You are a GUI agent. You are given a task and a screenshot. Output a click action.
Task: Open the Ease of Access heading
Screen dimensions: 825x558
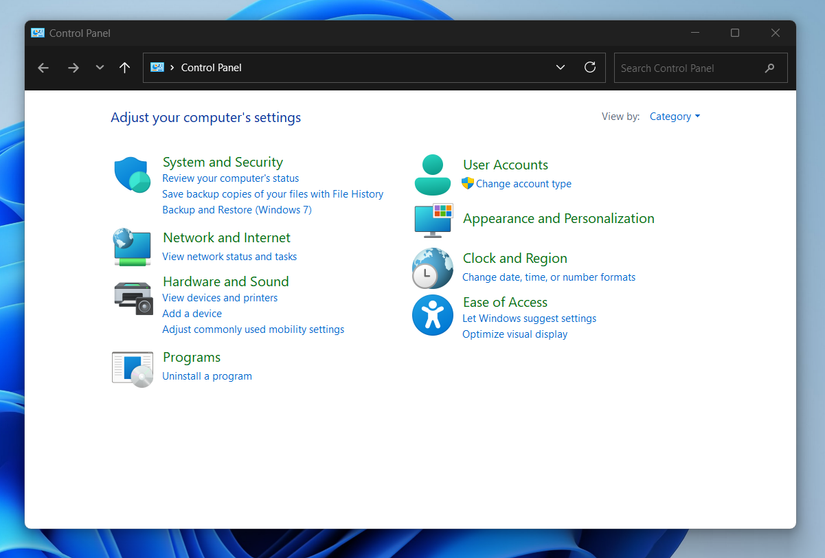505,302
